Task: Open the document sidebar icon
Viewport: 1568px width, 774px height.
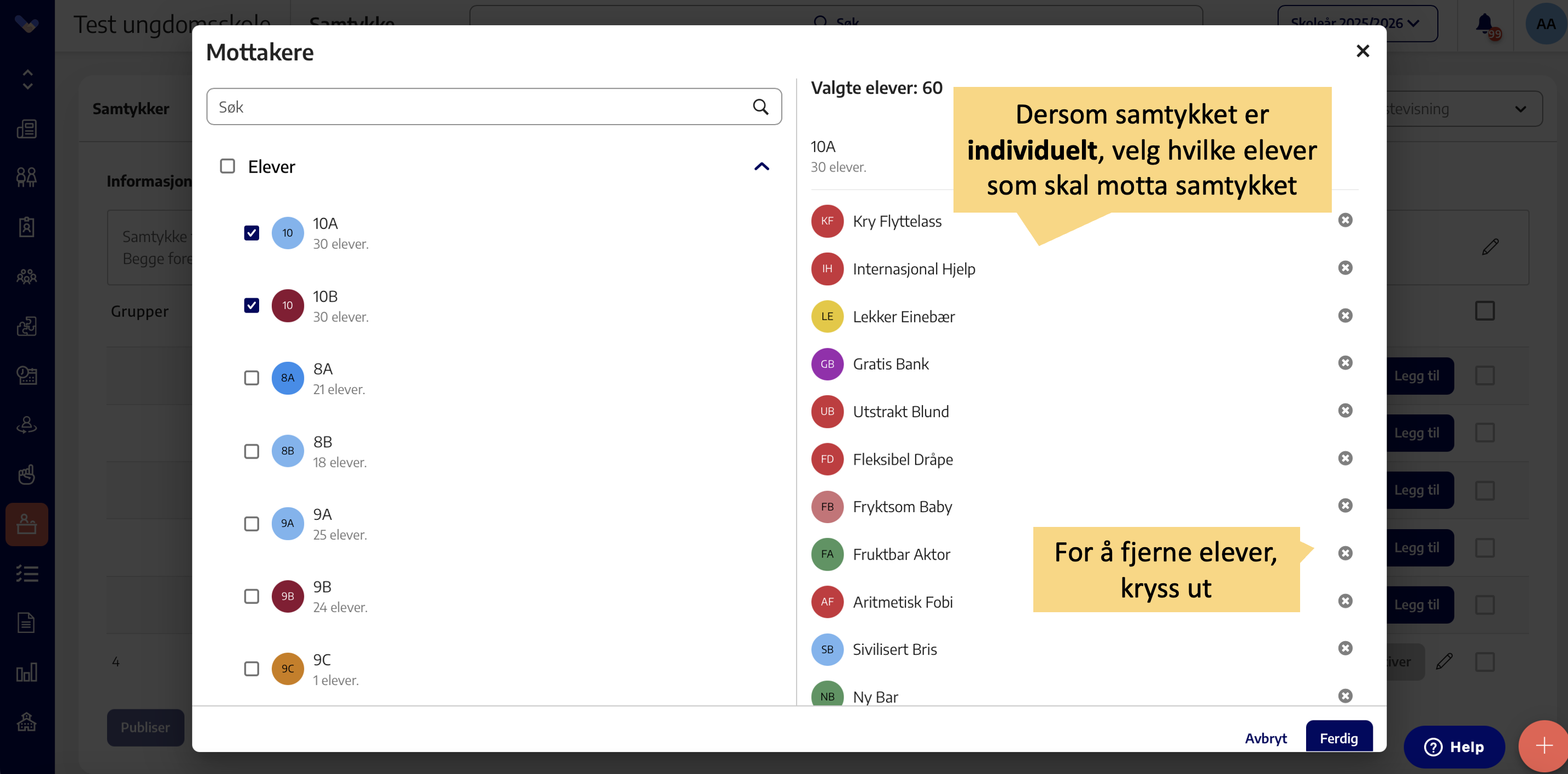Action: [x=27, y=623]
